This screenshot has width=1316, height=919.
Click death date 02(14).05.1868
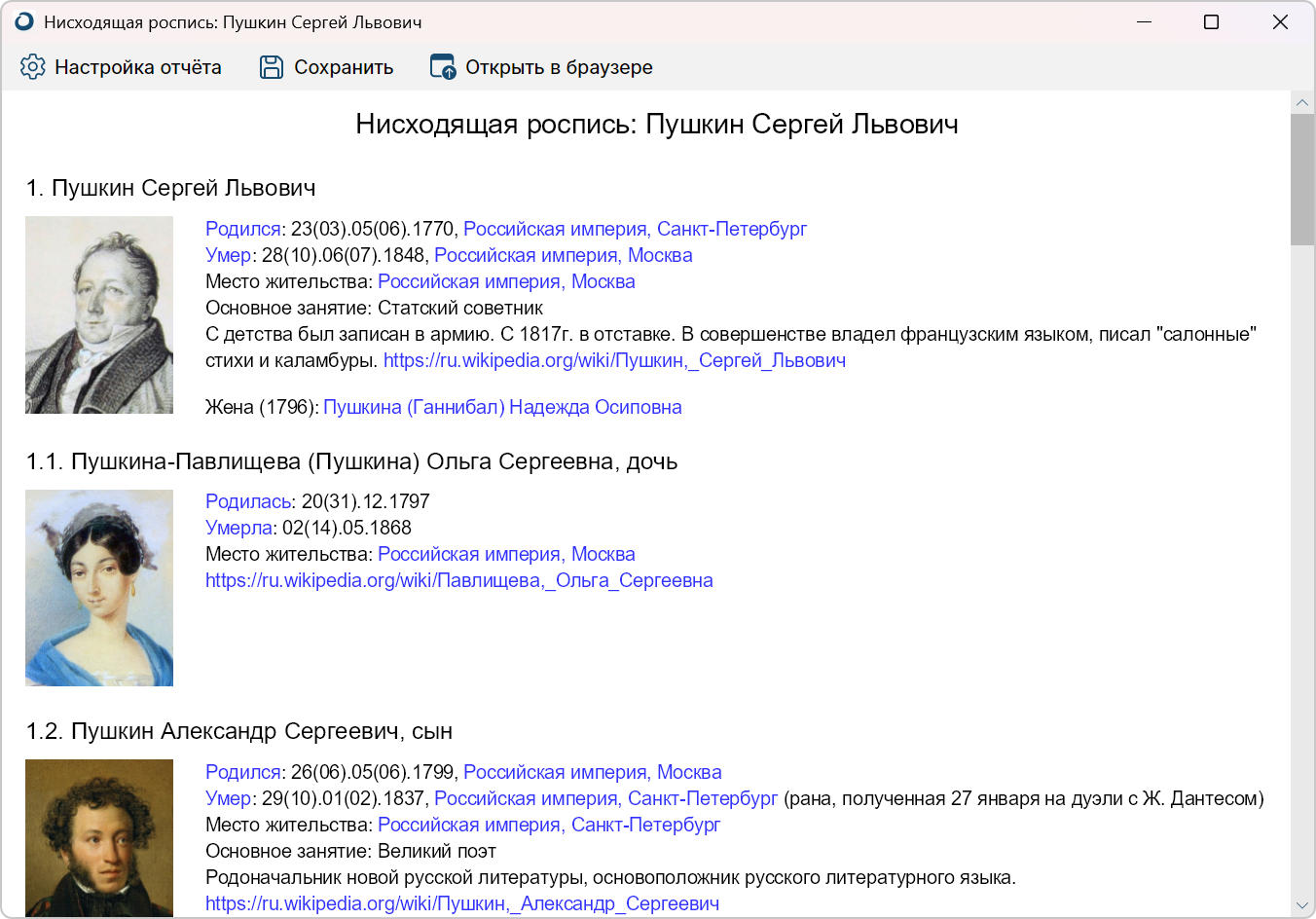347,528
